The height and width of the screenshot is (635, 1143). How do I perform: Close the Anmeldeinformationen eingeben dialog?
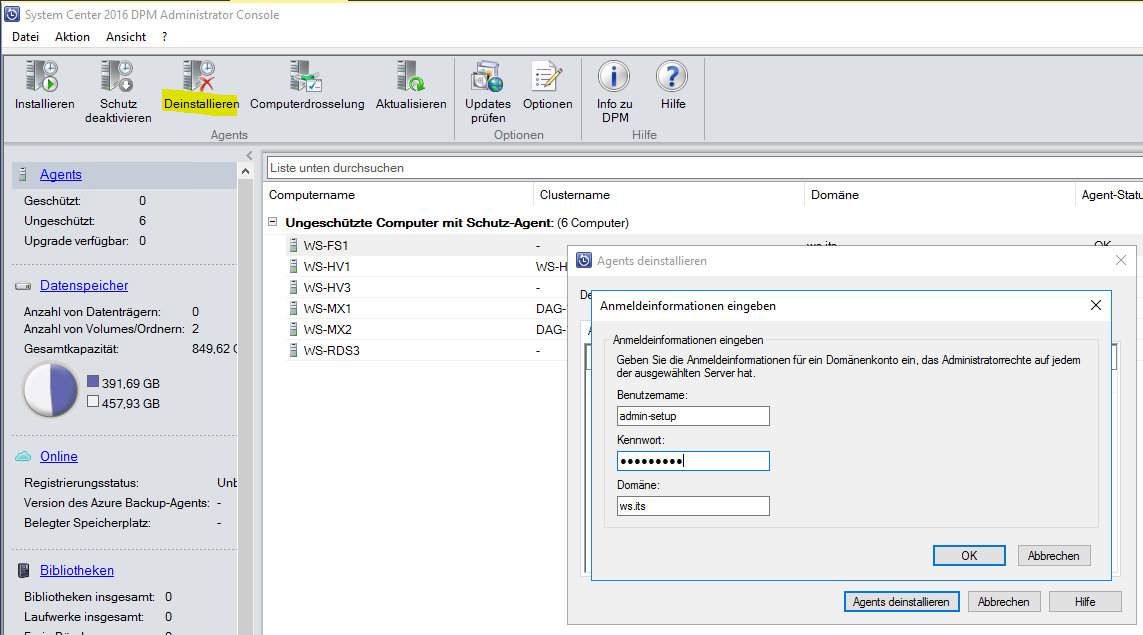pyautogui.click(x=1096, y=305)
